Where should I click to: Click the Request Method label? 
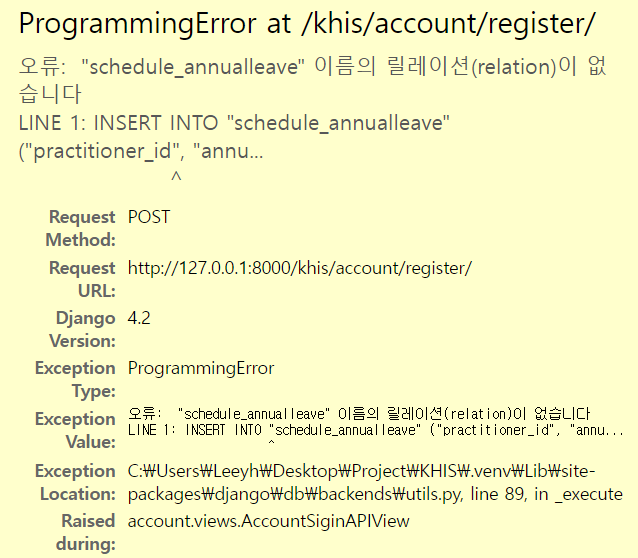[x=81, y=228]
